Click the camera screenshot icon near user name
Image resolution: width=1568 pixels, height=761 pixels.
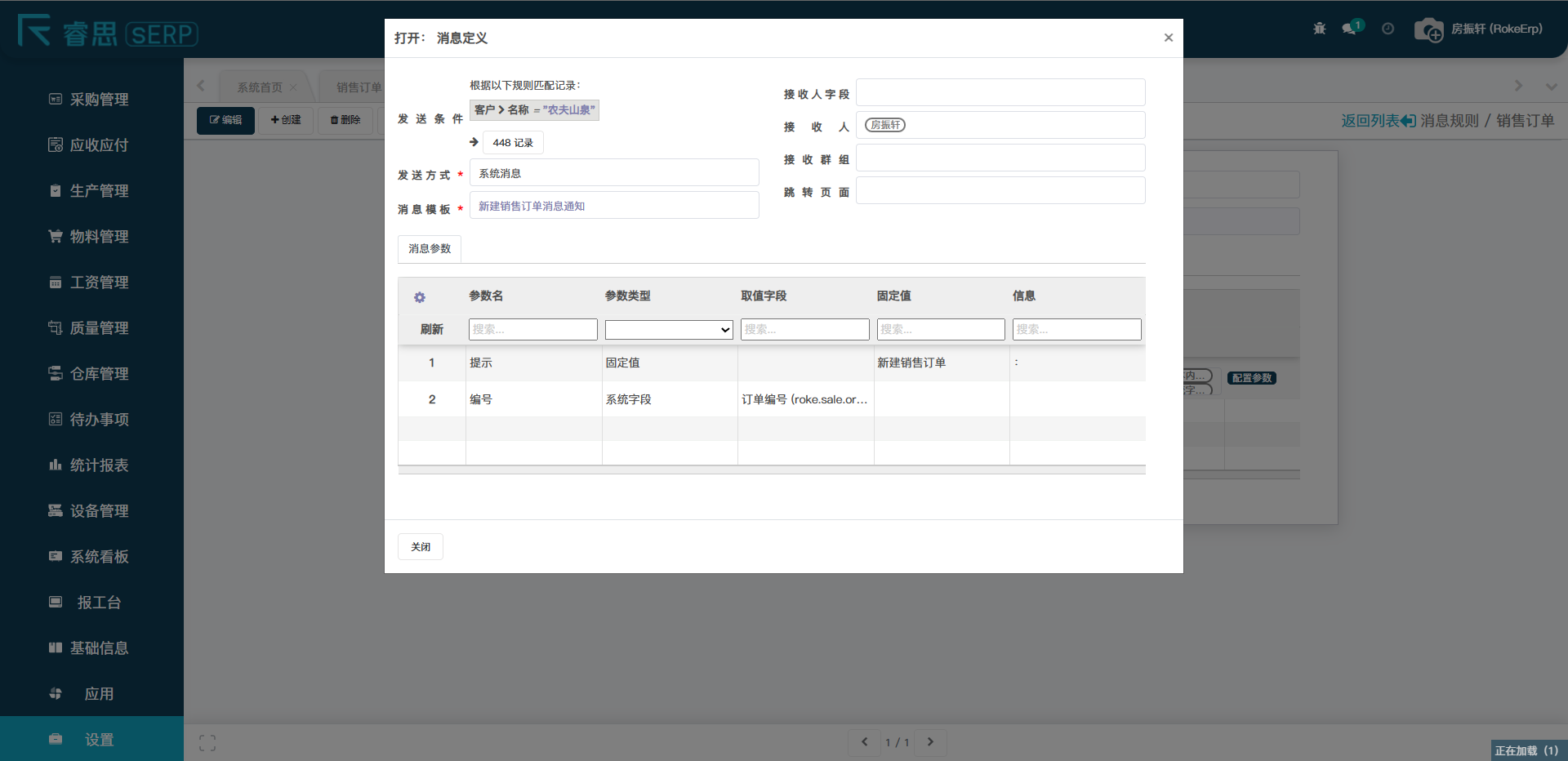[1428, 29]
